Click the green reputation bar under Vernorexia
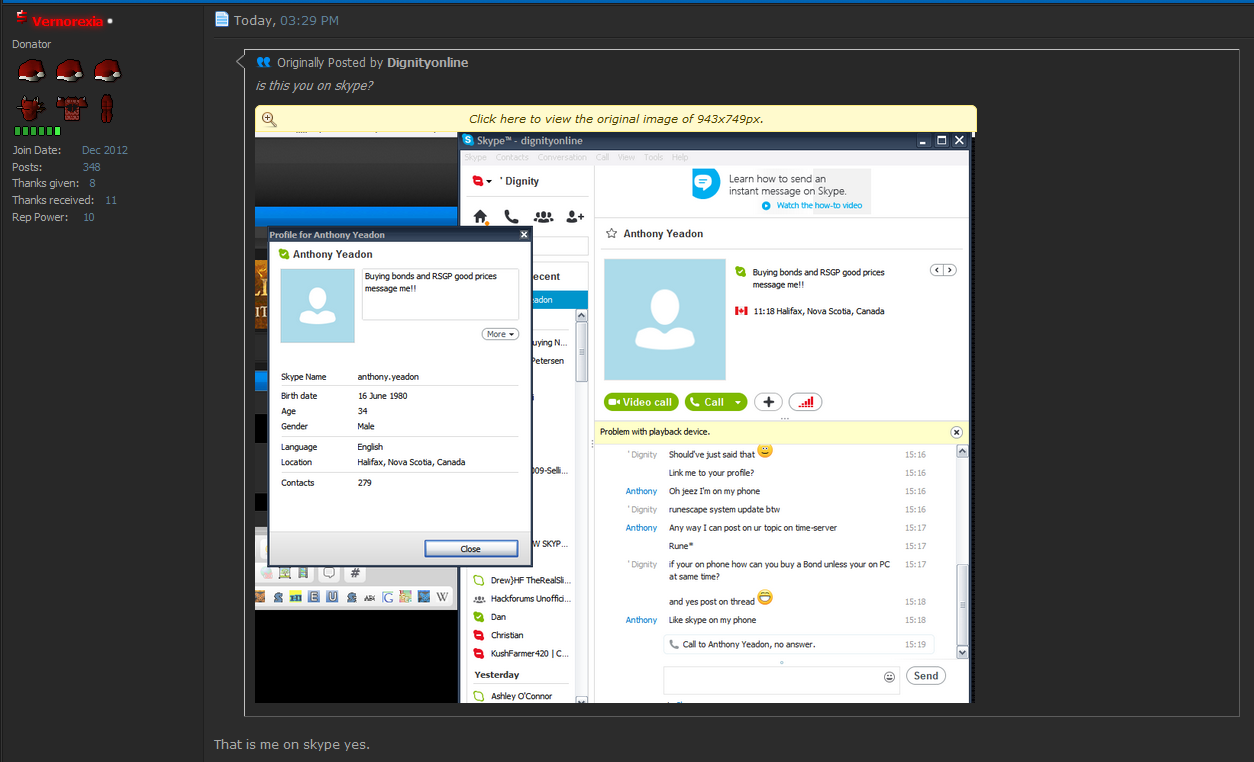The height and width of the screenshot is (762, 1254). (37, 131)
